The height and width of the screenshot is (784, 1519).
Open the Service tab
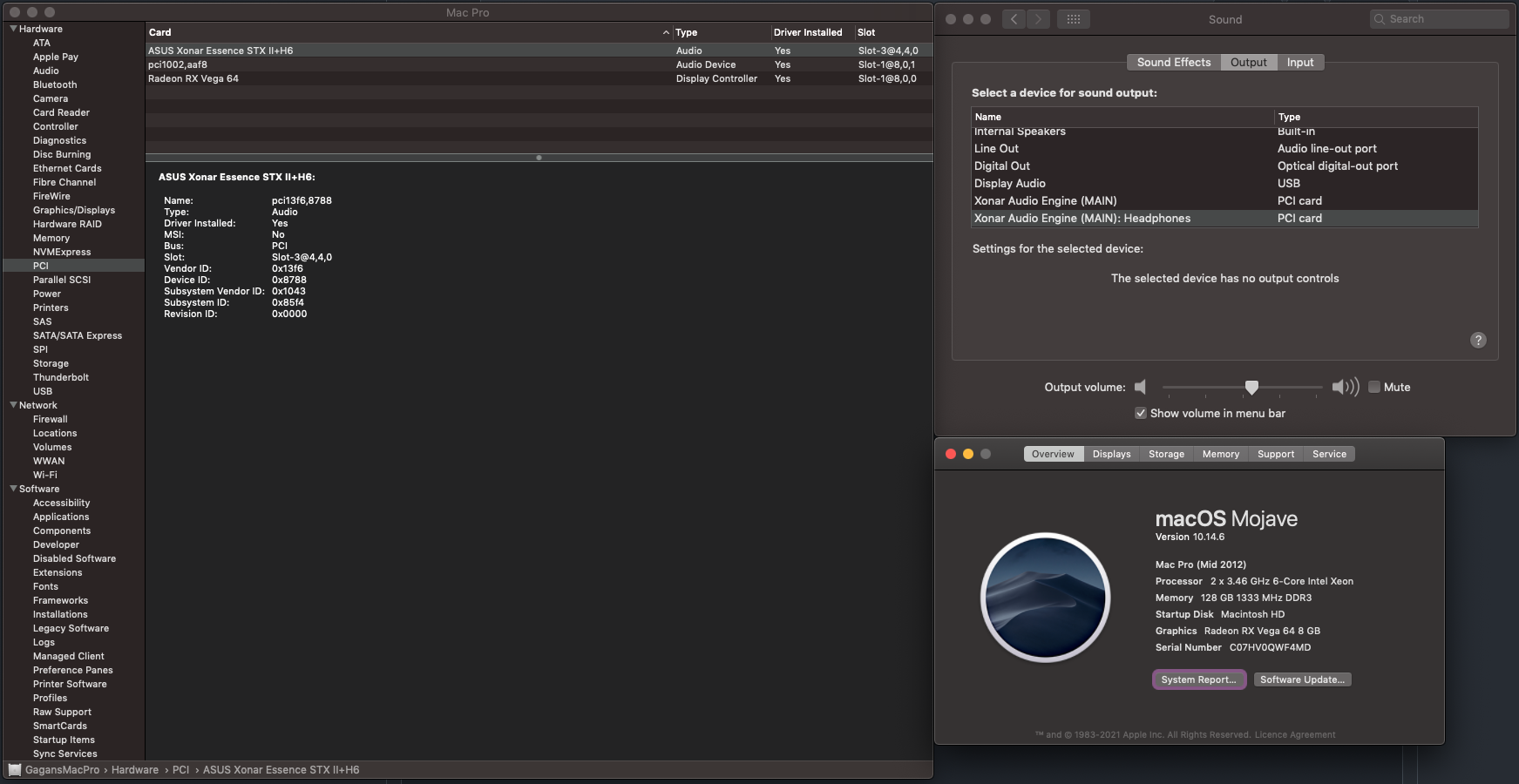pos(1329,454)
